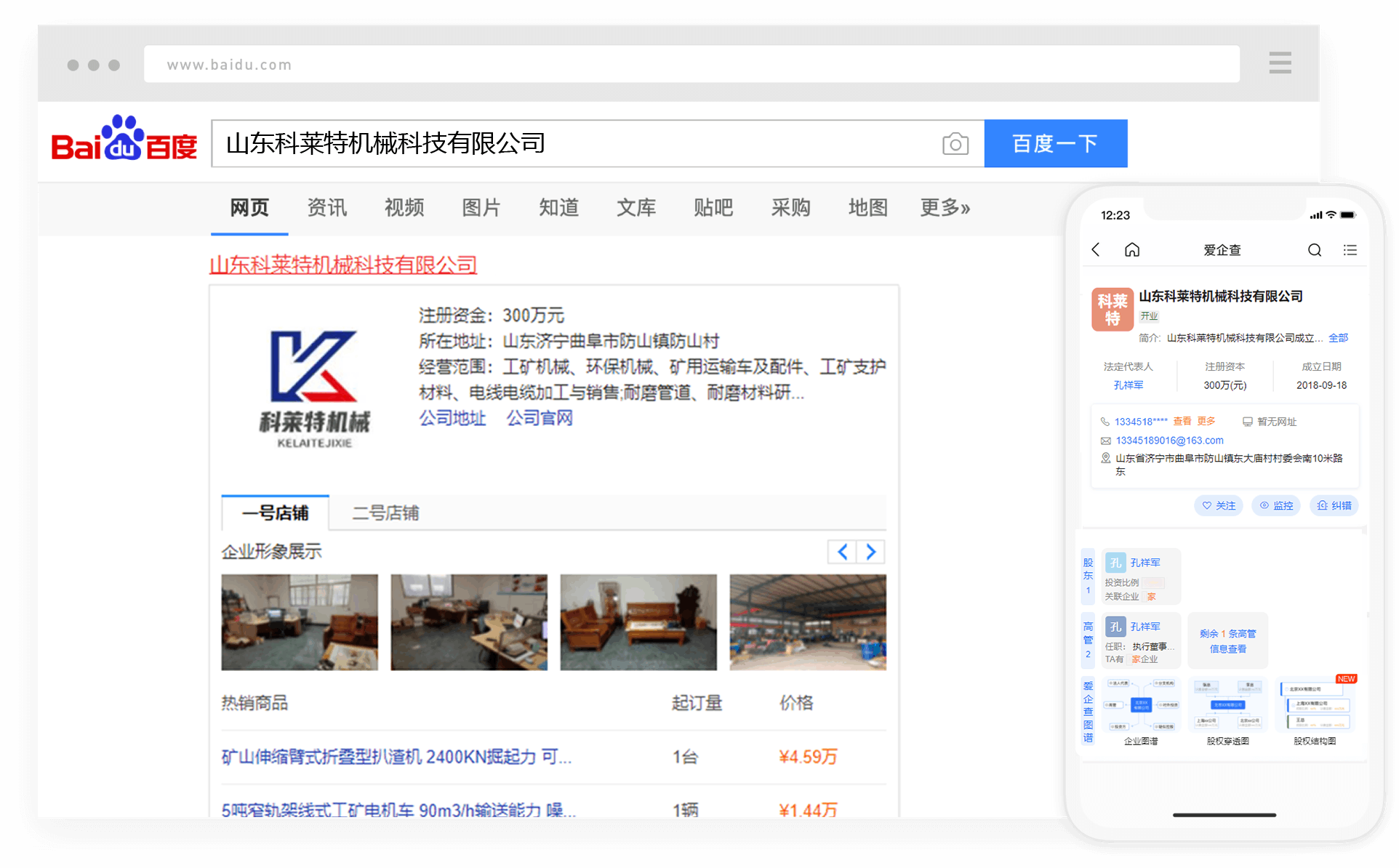Viewport: 1399px width, 868px height.
Task: Tap the 山东省济宁市曲阜市 address text in phone
Action: (x=1229, y=465)
